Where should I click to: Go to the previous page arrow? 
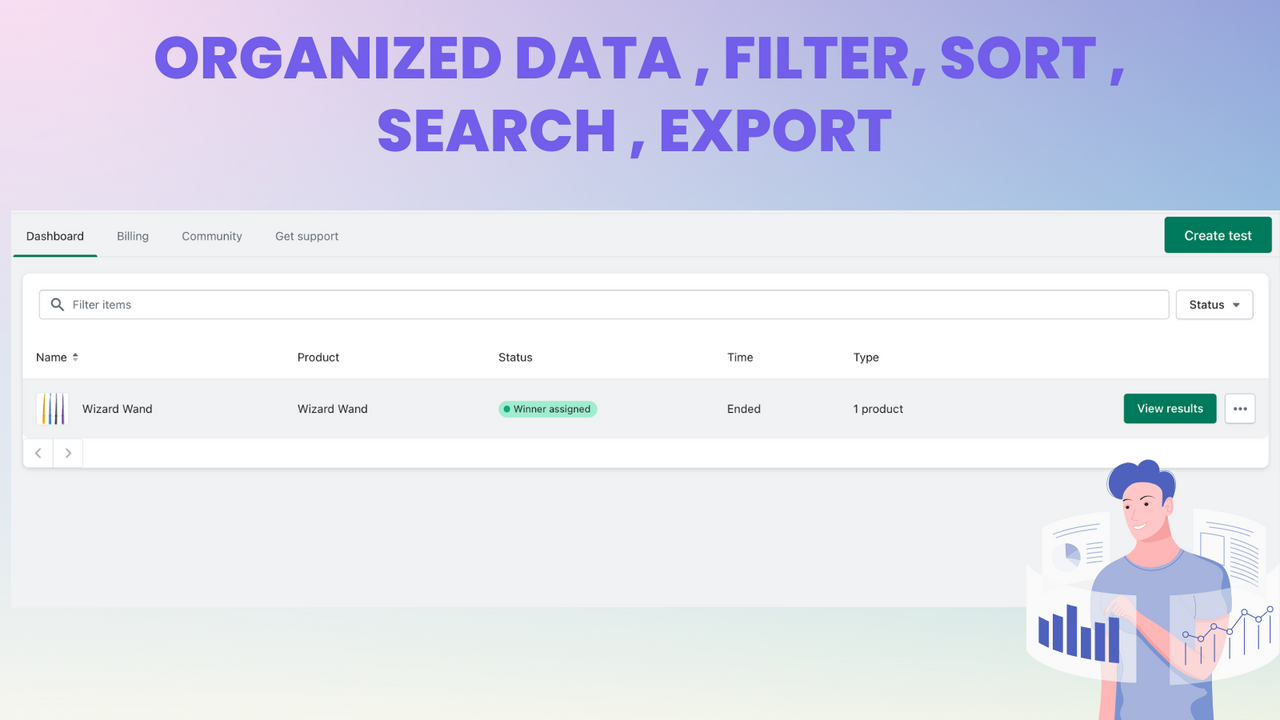tap(38, 453)
